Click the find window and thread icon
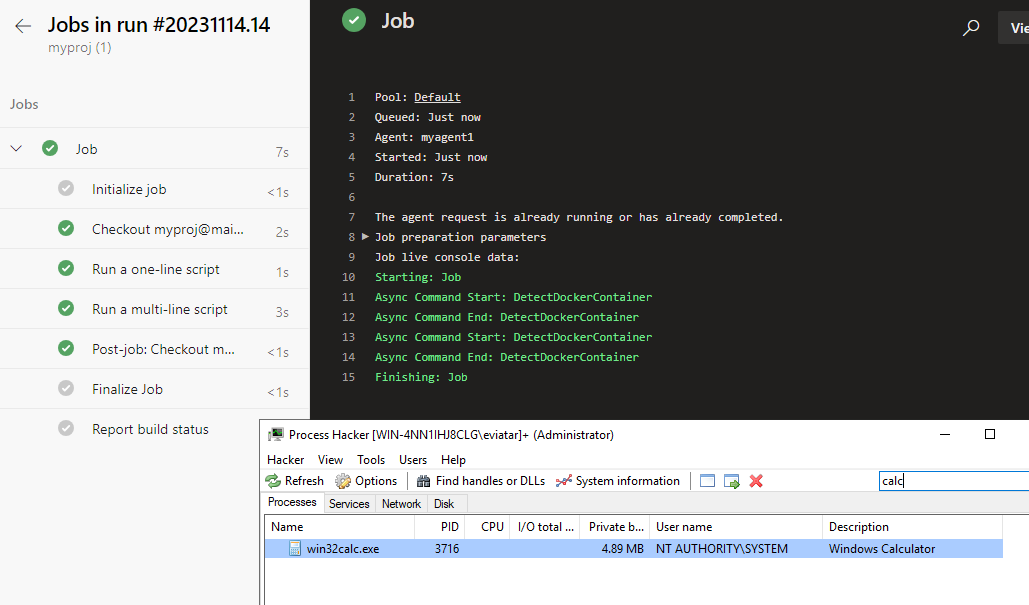Screen dimensions: 1029x605 tap(732, 481)
